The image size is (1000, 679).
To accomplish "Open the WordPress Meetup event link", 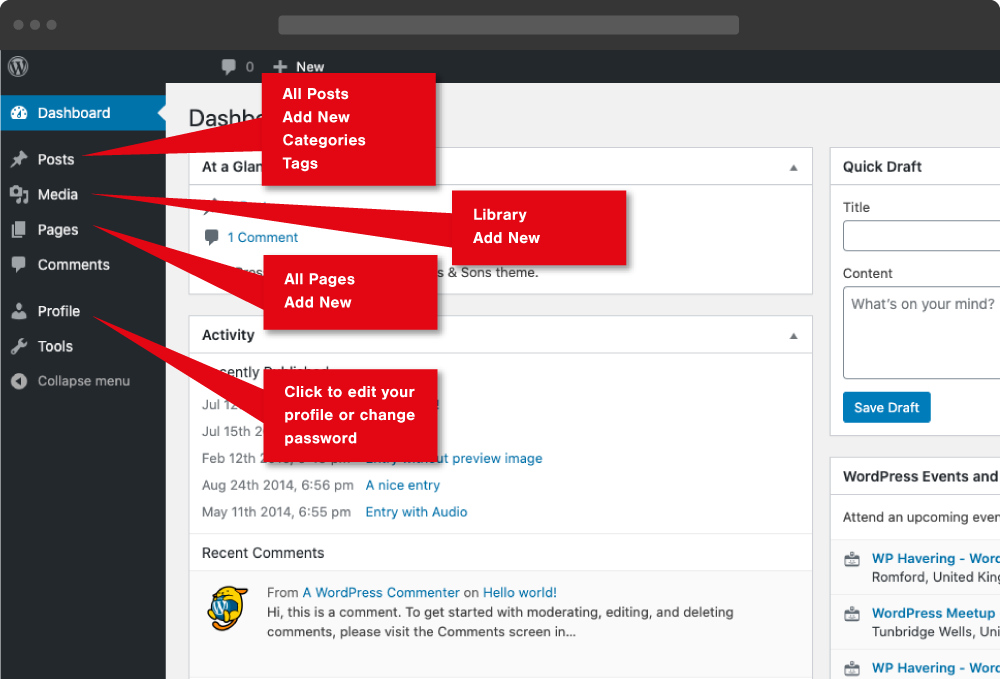I will click(934, 613).
